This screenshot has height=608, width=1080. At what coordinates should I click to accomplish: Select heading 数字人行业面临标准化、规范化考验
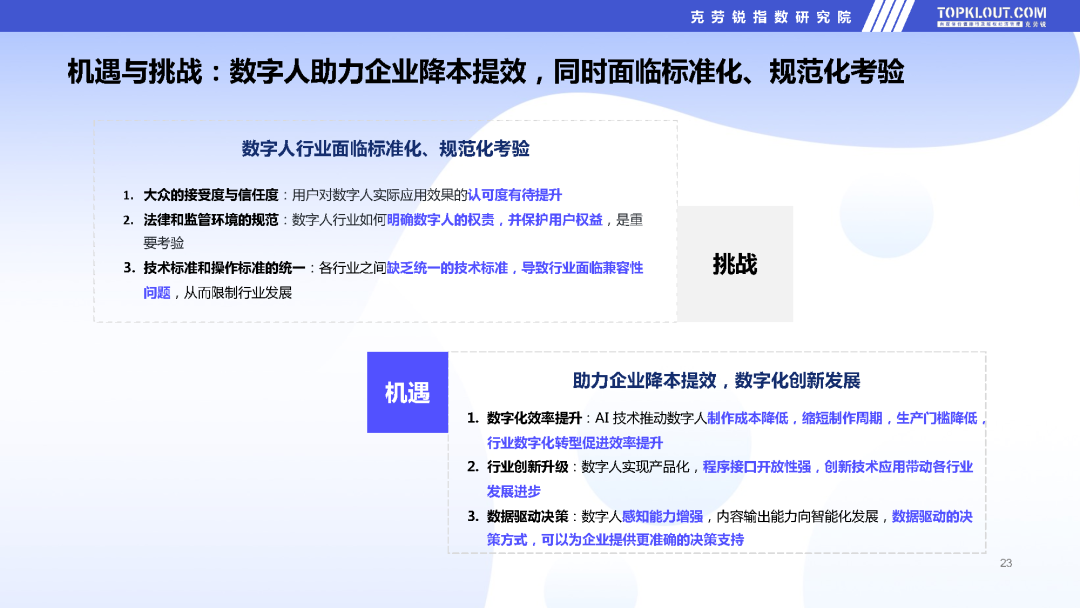(x=385, y=149)
